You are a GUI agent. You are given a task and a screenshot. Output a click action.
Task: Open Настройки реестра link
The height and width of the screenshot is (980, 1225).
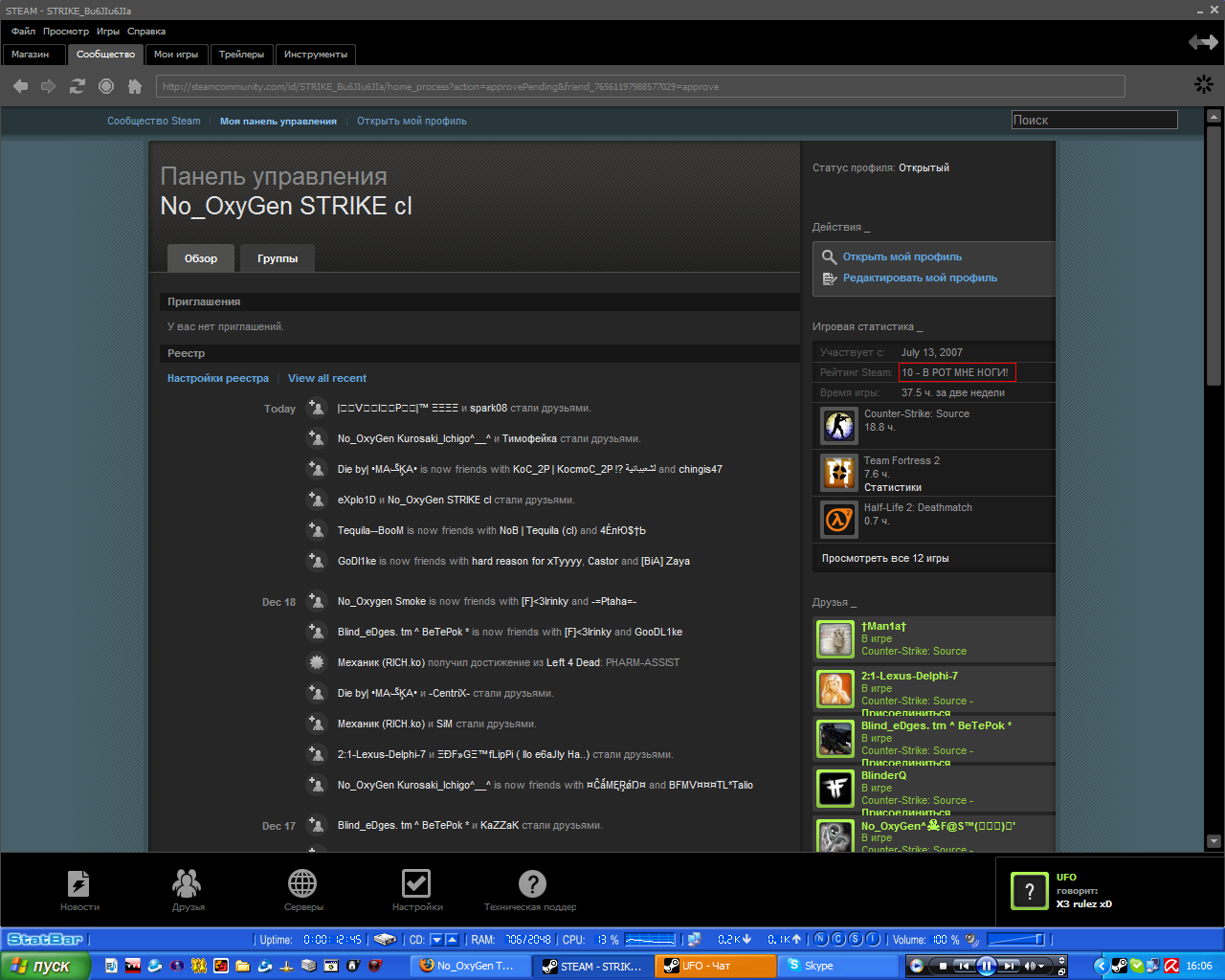click(x=218, y=379)
